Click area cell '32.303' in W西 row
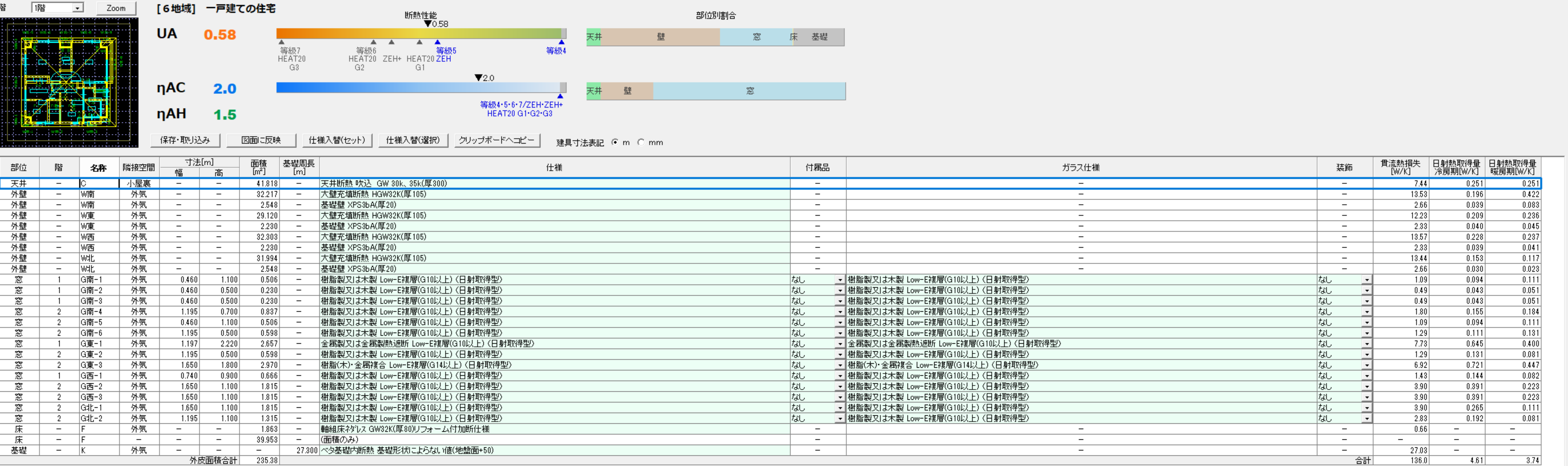This screenshot has width=1568, height=466. click(x=259, y=237)
